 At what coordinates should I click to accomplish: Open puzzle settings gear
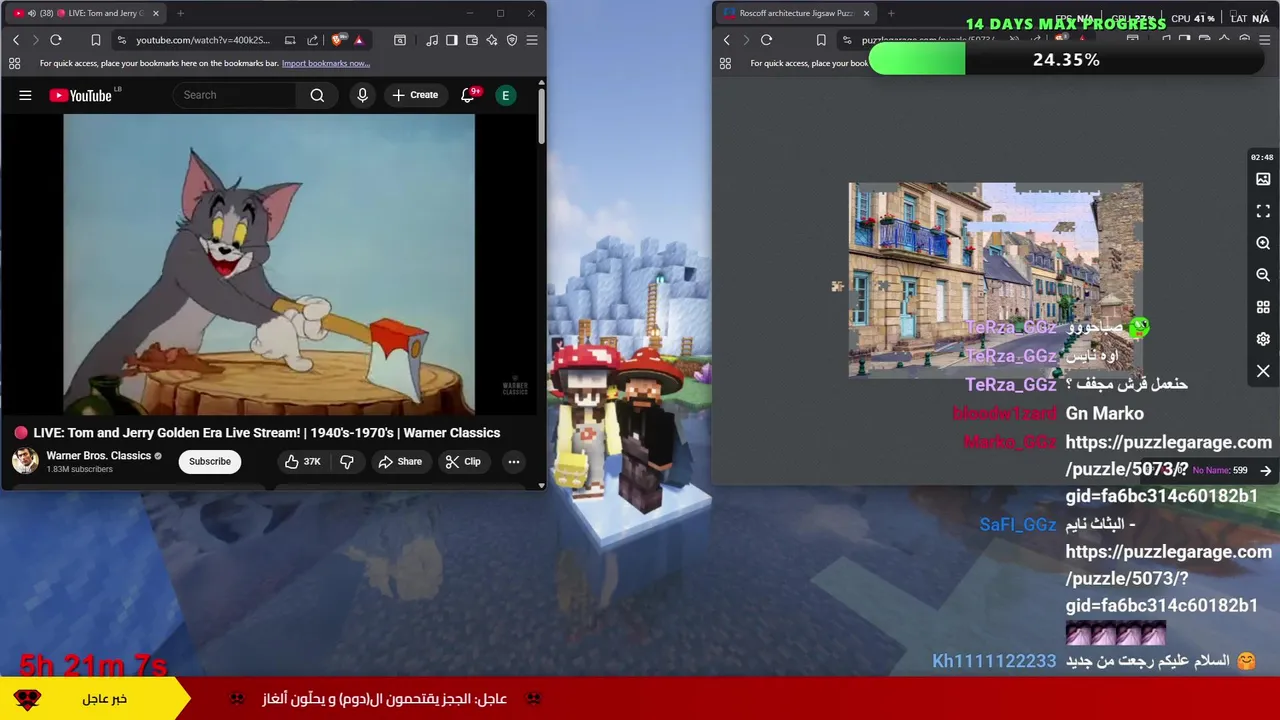pyautogui.click(x=1263, y=339)
